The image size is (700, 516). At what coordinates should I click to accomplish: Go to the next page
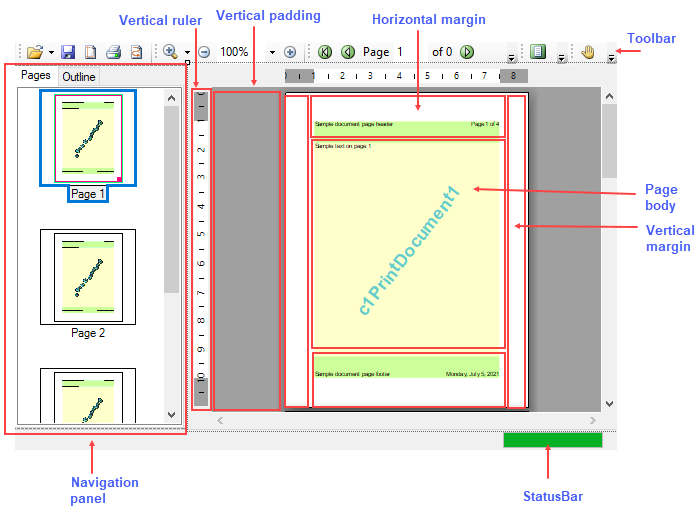point(467,52)
